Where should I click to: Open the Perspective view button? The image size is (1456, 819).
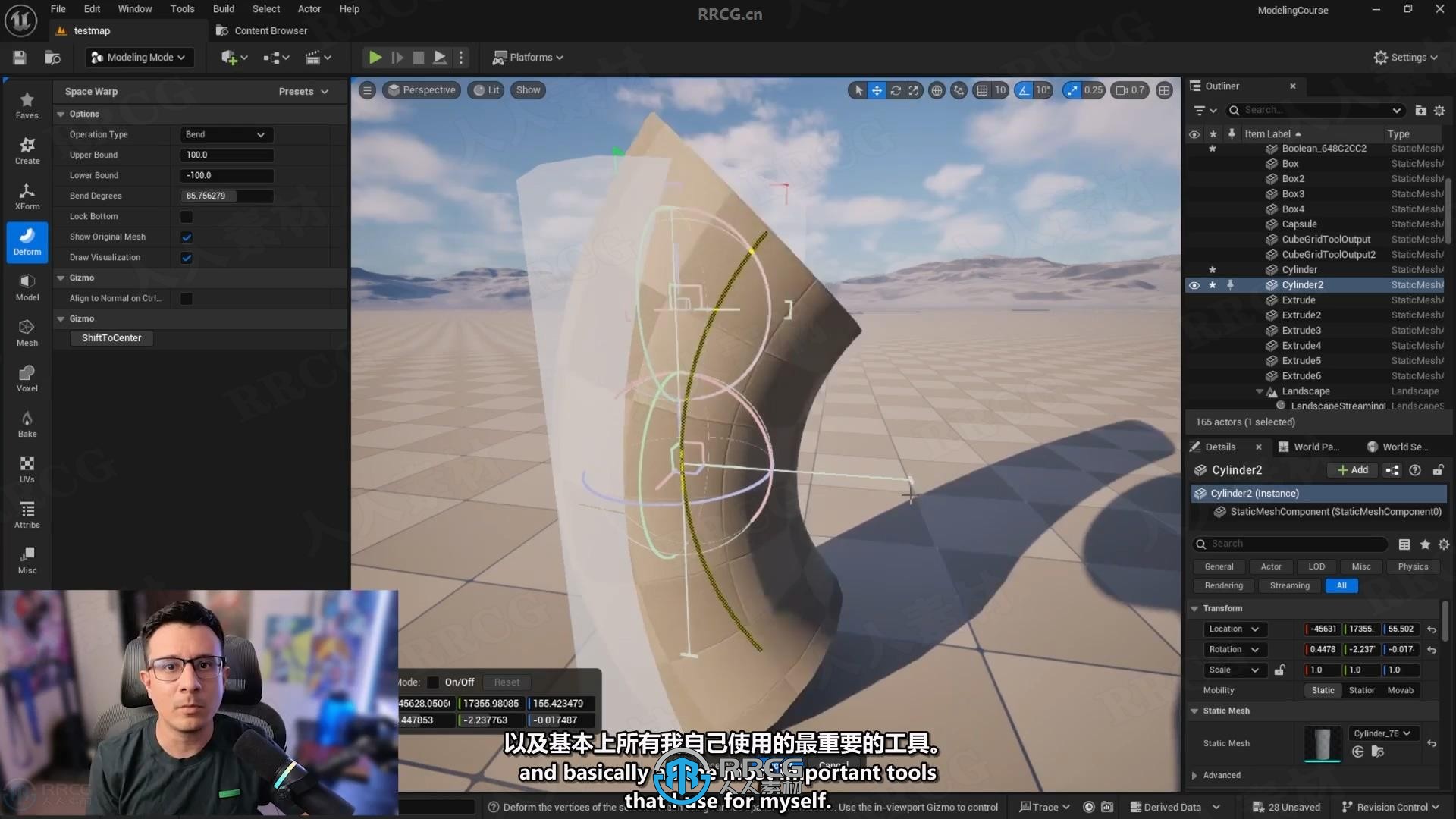tap(422, 90)
